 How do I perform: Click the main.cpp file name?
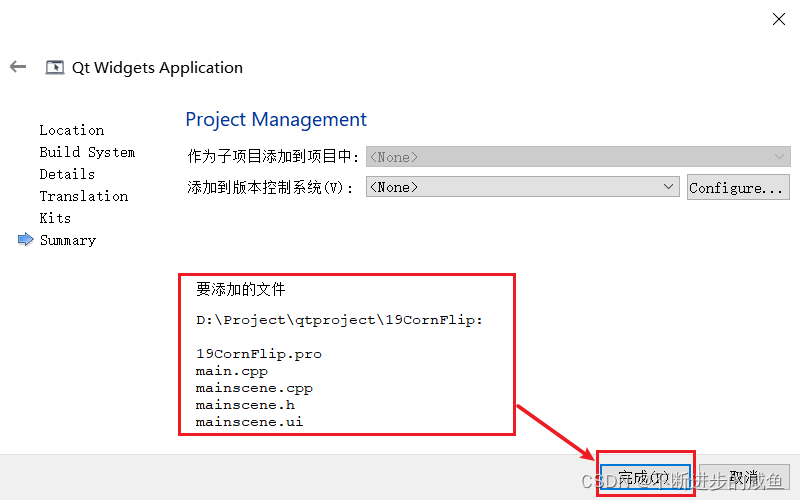tap(232, 371)
